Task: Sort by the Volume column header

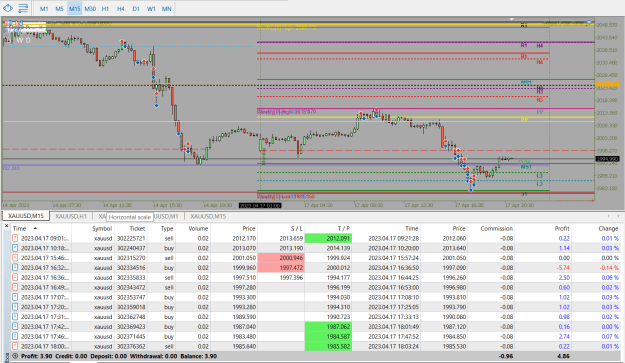Action: tap(198, 228)
